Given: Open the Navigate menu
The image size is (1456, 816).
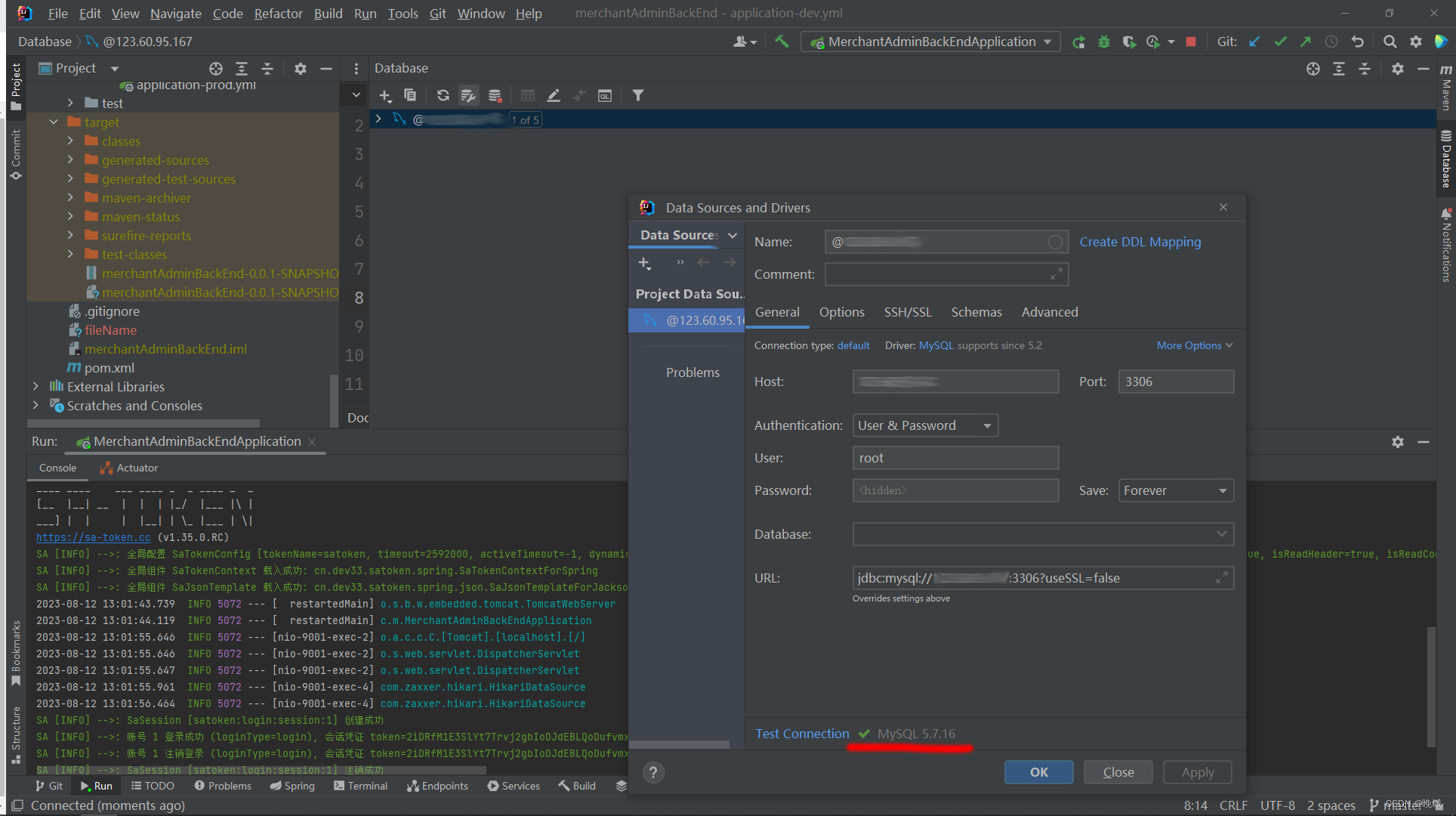Looking at the screenshot, I should click(x=175, y=14).
